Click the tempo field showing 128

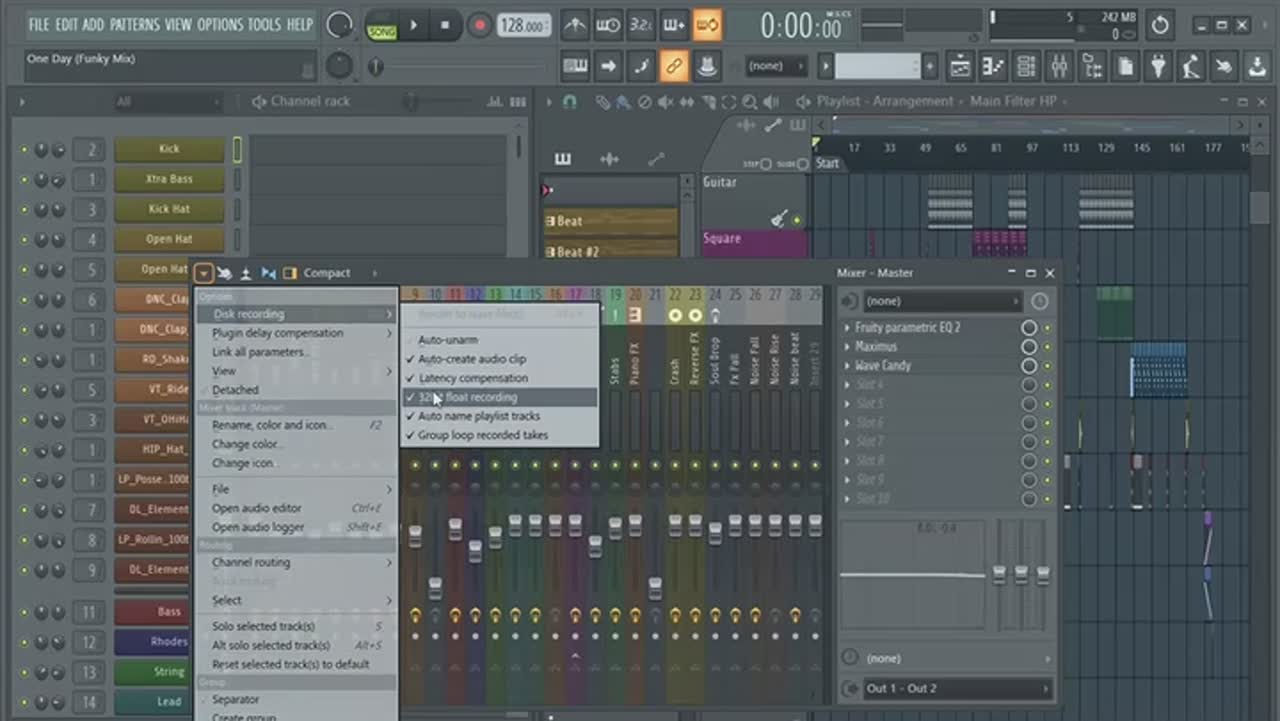(524, 26)
